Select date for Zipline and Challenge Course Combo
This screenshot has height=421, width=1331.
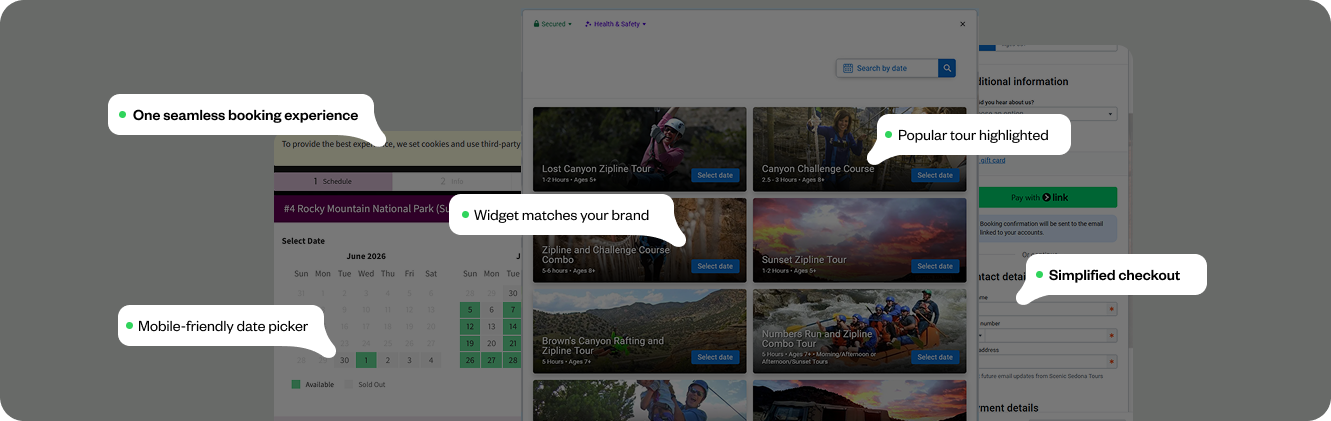[715, 266]
